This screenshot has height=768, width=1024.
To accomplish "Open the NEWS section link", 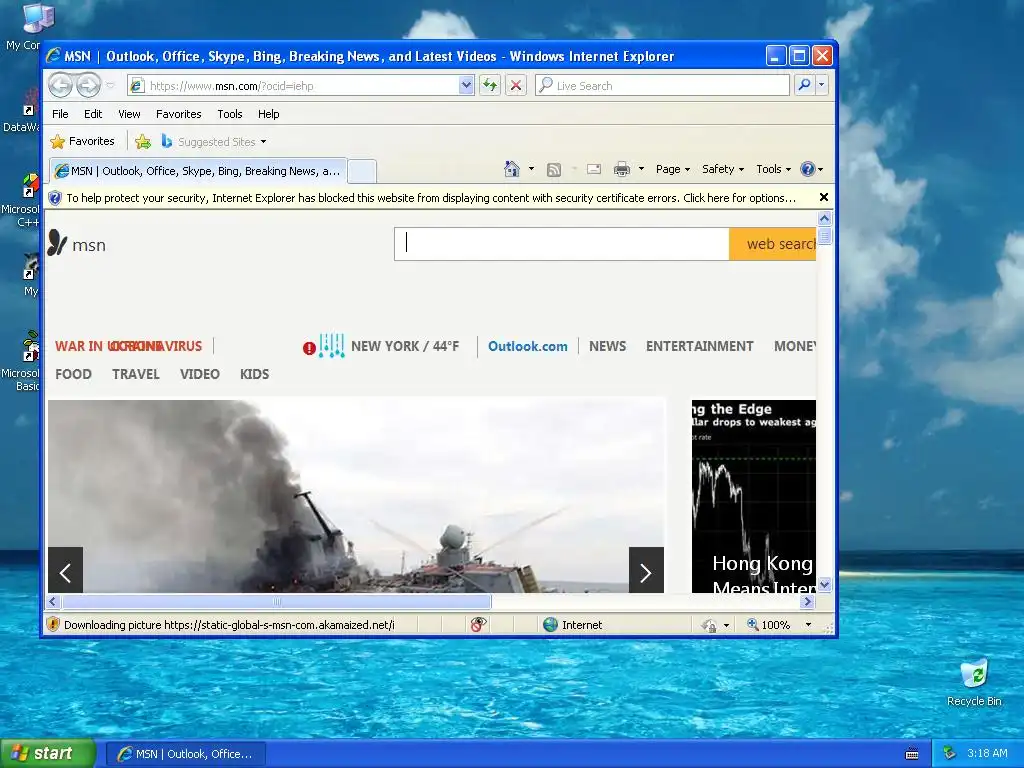I will coord(607,346).
